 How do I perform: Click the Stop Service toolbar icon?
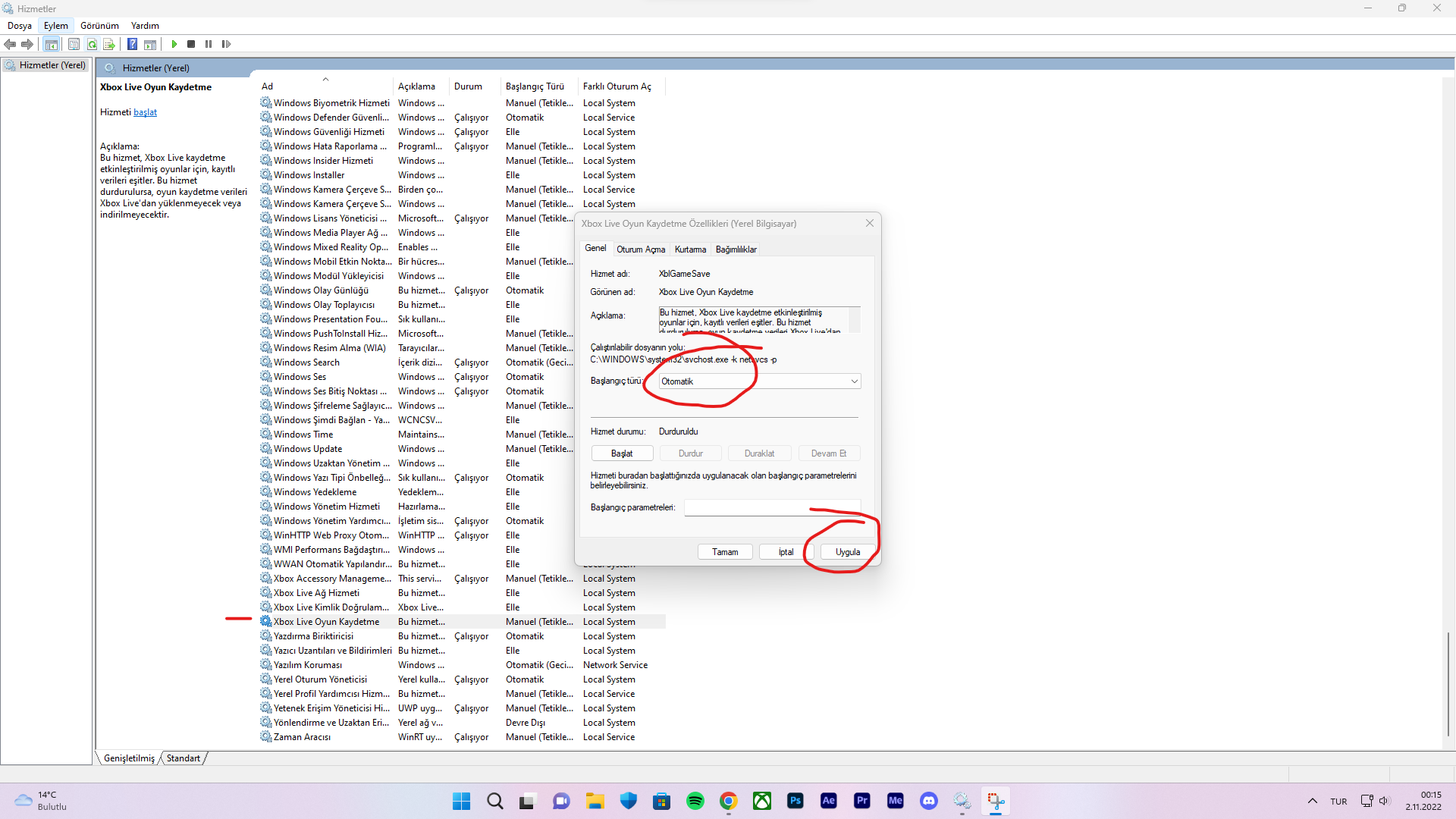pyautogui.click(x=191, y=44)
